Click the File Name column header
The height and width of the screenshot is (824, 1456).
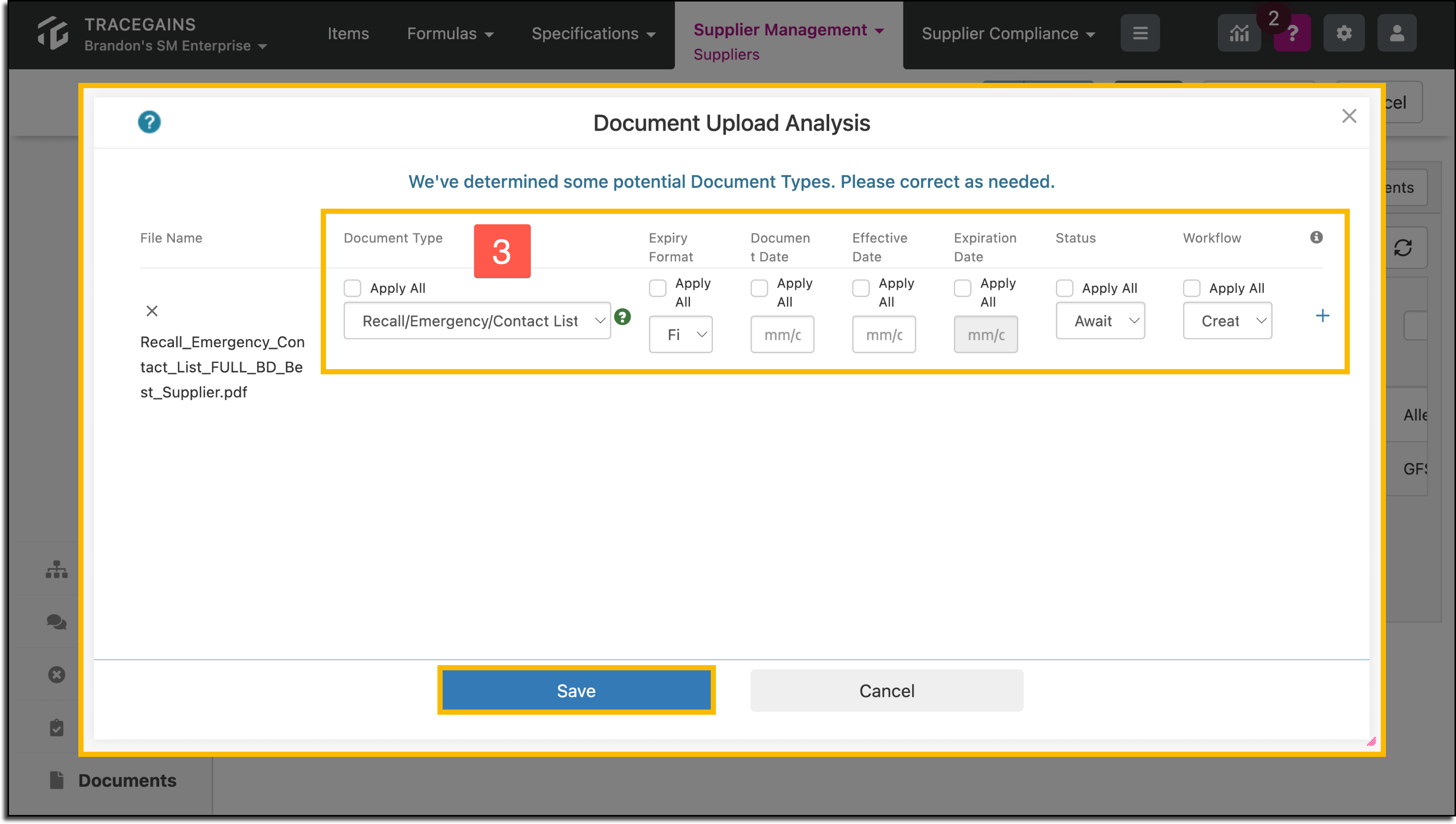coord(171,238)
